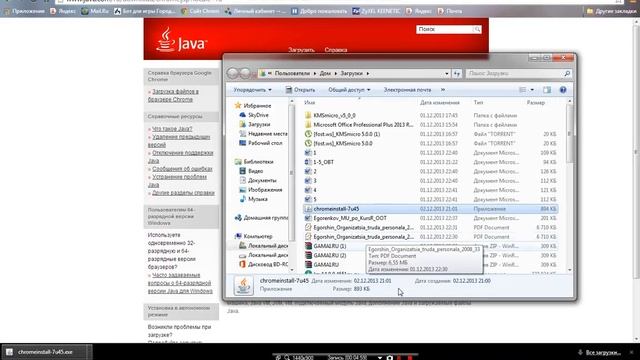640x360 pixels.
Task: Click the refresh button beside address bar
Action: click(x=457, y=73)
